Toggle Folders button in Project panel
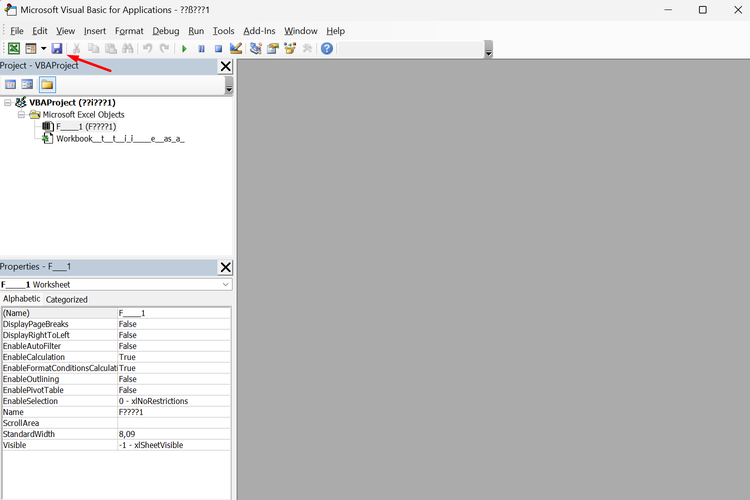Screen dimensions: 750x500 click(x=47, y=85)
